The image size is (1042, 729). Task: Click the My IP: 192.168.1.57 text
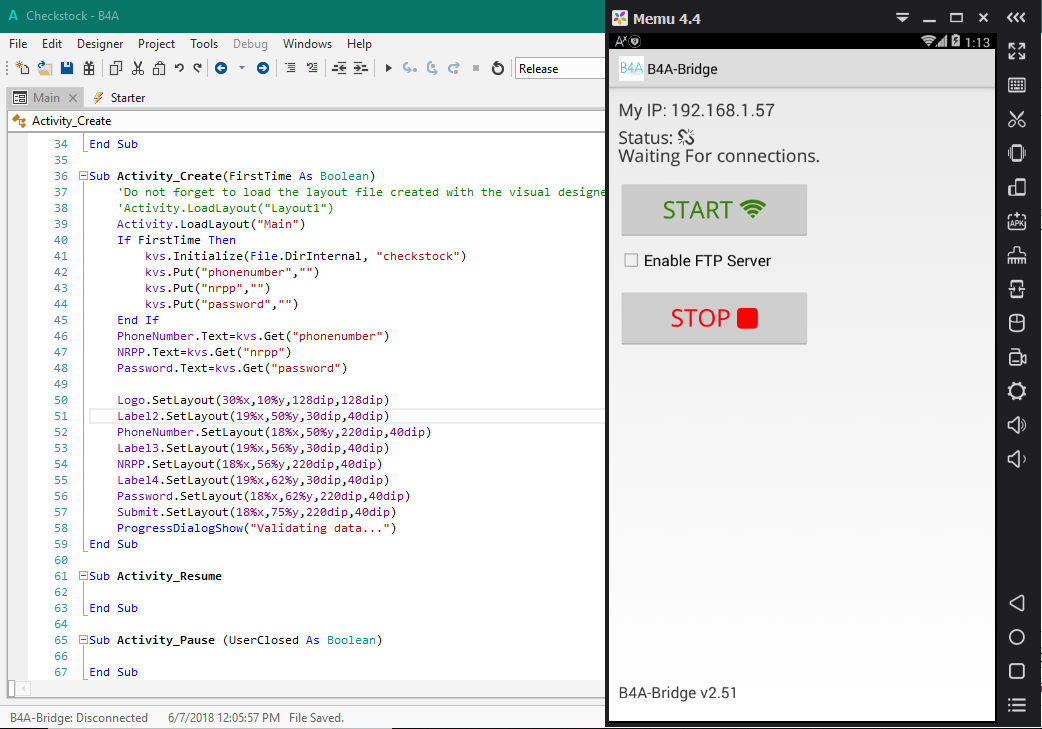(x=696, y=110)
